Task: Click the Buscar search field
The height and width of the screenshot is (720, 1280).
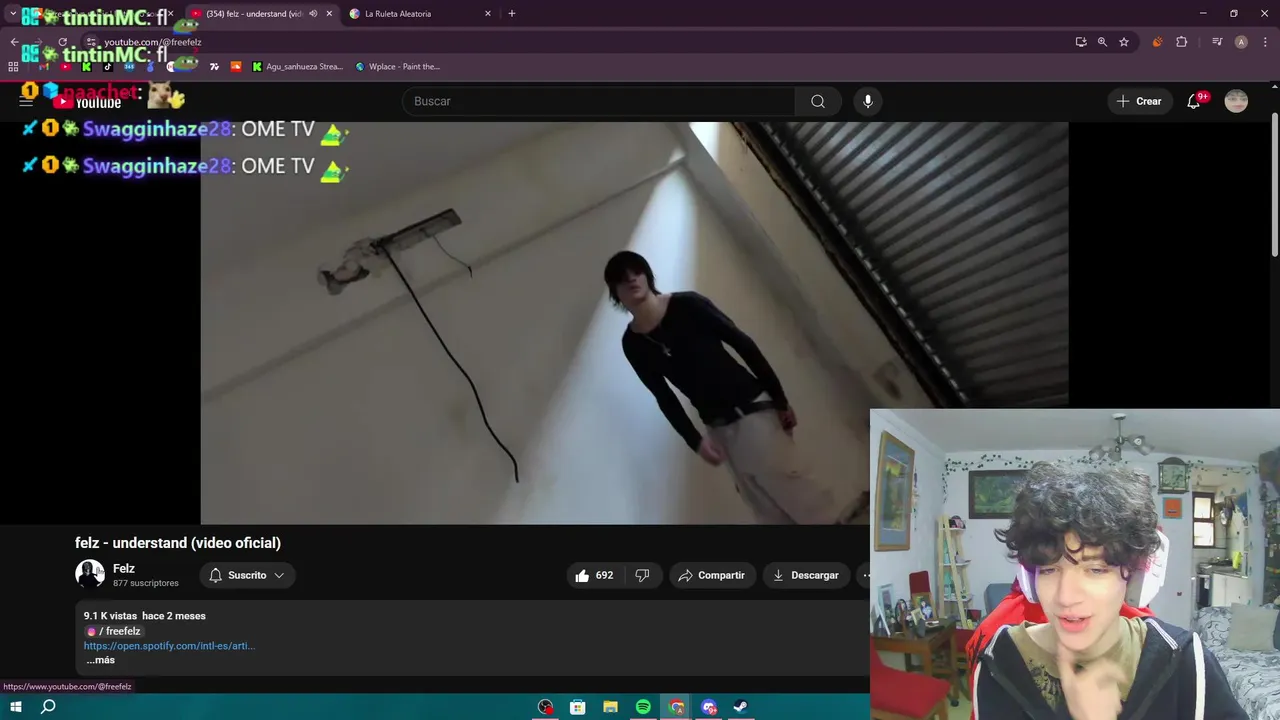Action: pos(598,101)
